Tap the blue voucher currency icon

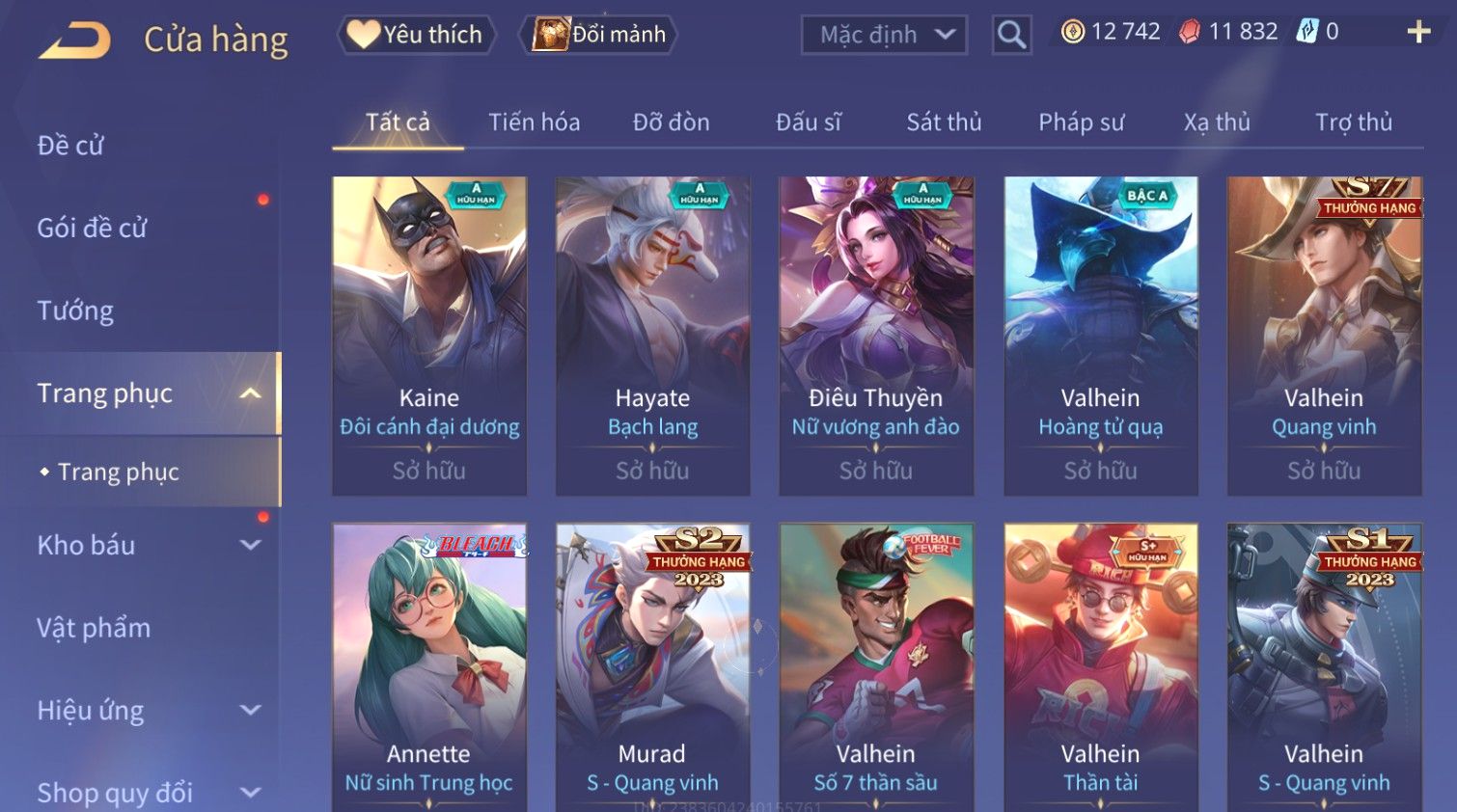coord(1306,32)
